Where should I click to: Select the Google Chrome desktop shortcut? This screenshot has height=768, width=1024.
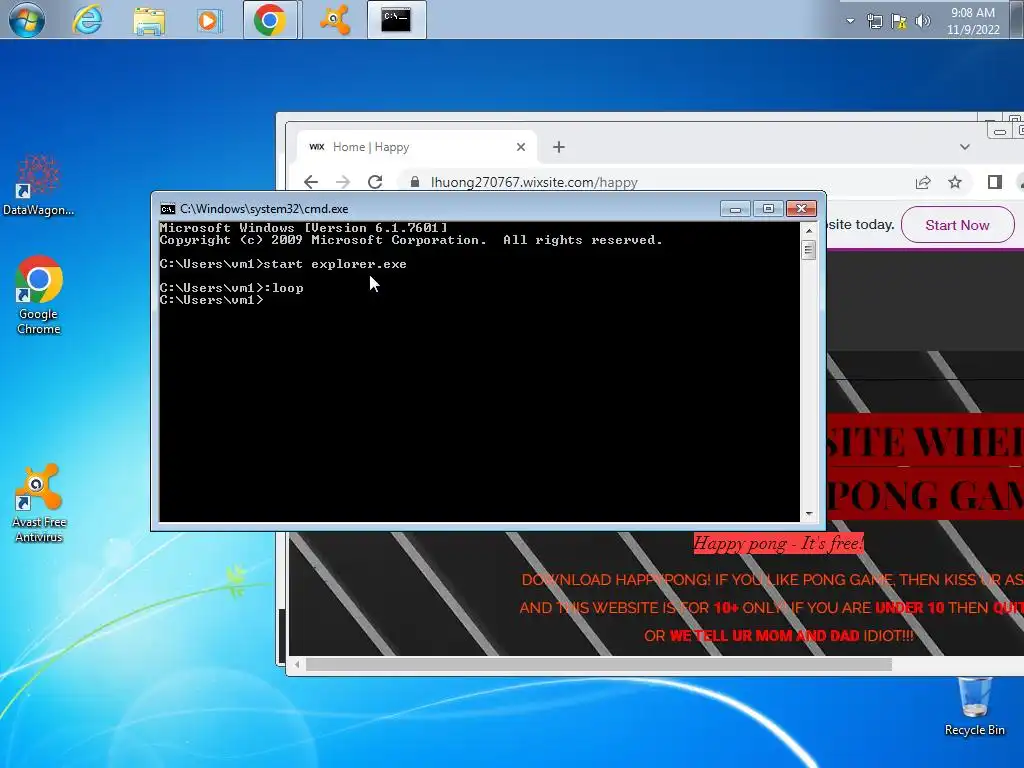39,295
